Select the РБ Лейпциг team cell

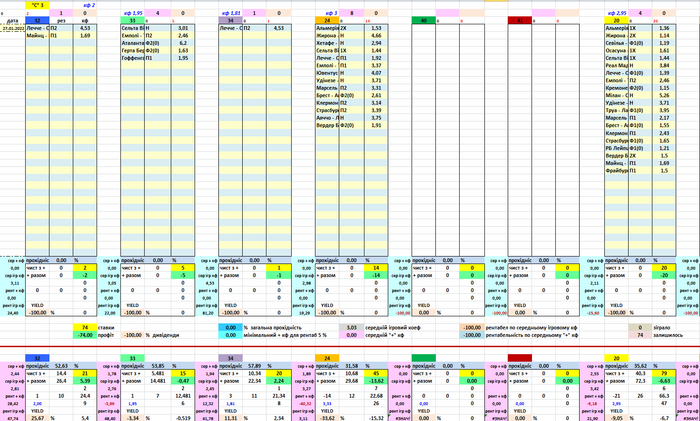tap(617, 148)
